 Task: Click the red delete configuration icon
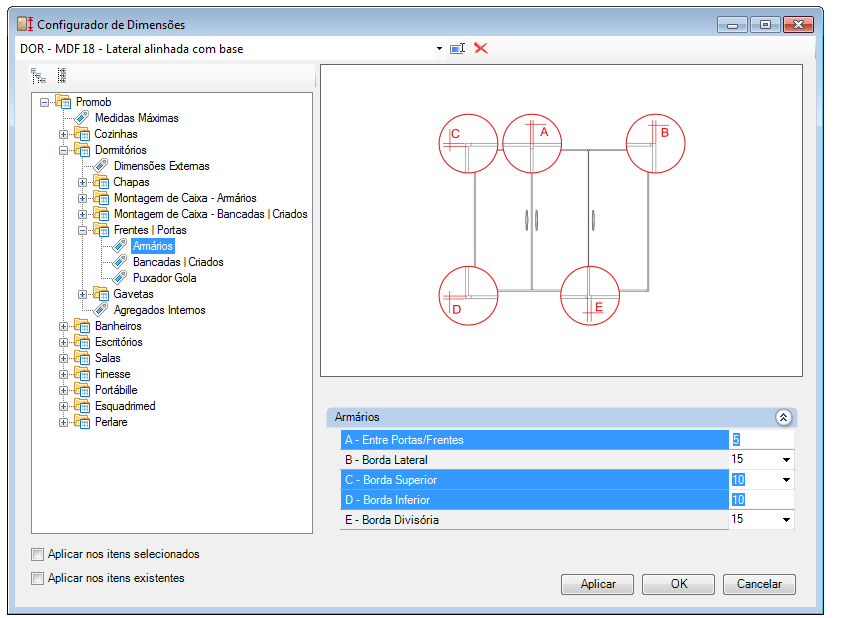click(x=481, y=49)
